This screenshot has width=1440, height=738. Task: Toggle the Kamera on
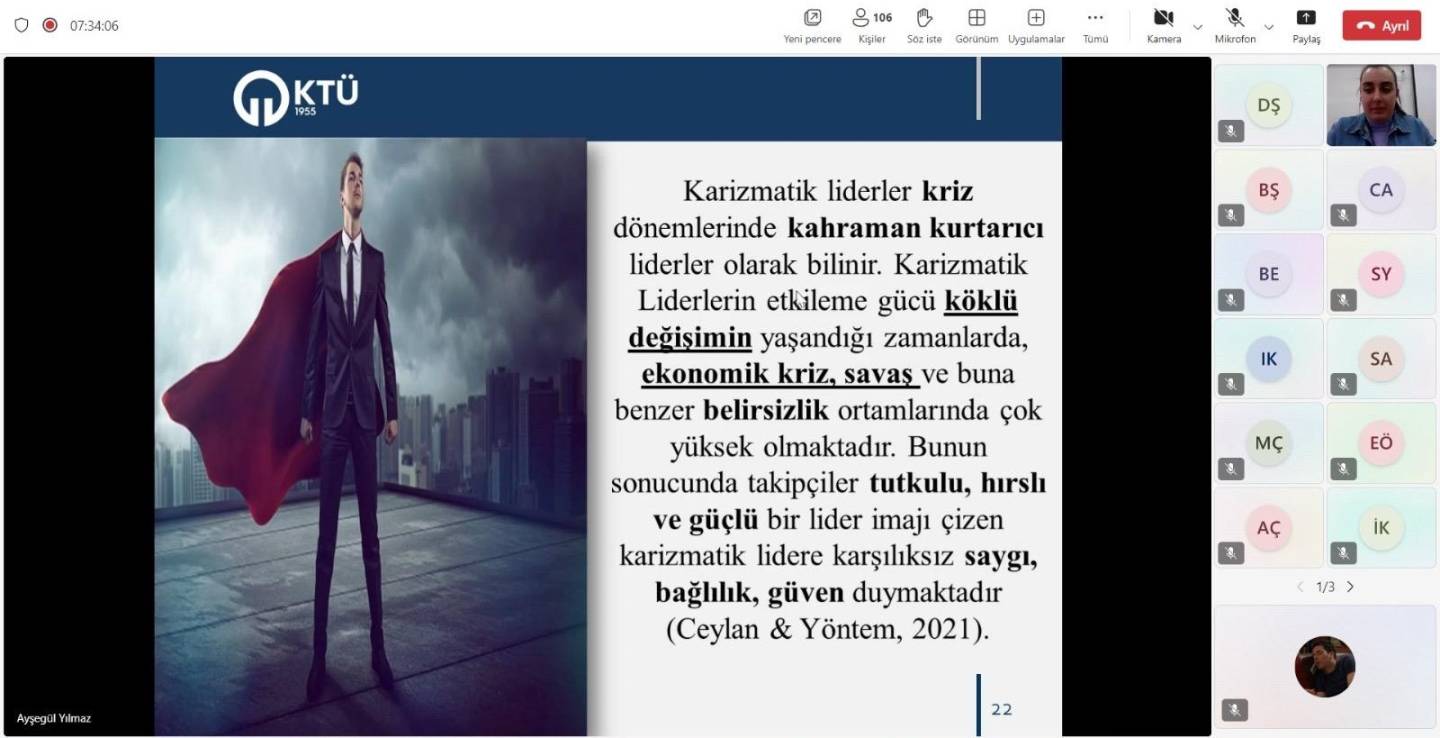coord(1163,26)
